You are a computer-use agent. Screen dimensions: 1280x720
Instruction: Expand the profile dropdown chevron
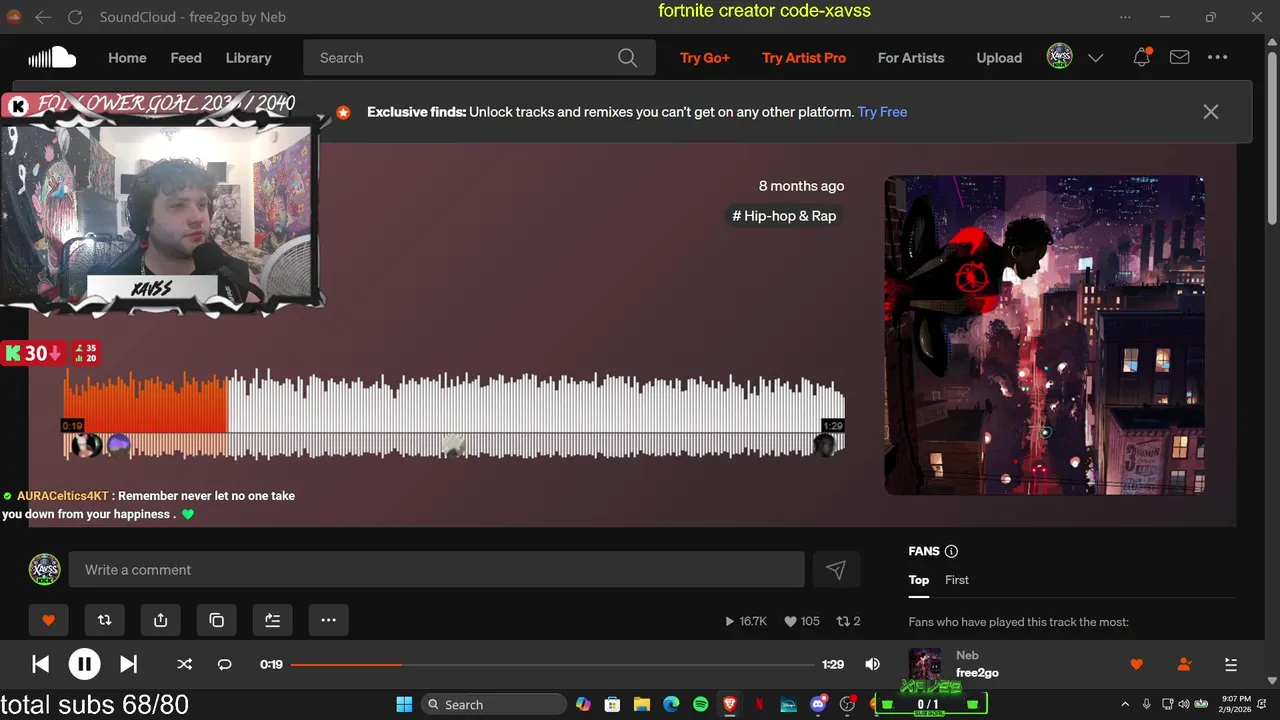pos(1095,58)
